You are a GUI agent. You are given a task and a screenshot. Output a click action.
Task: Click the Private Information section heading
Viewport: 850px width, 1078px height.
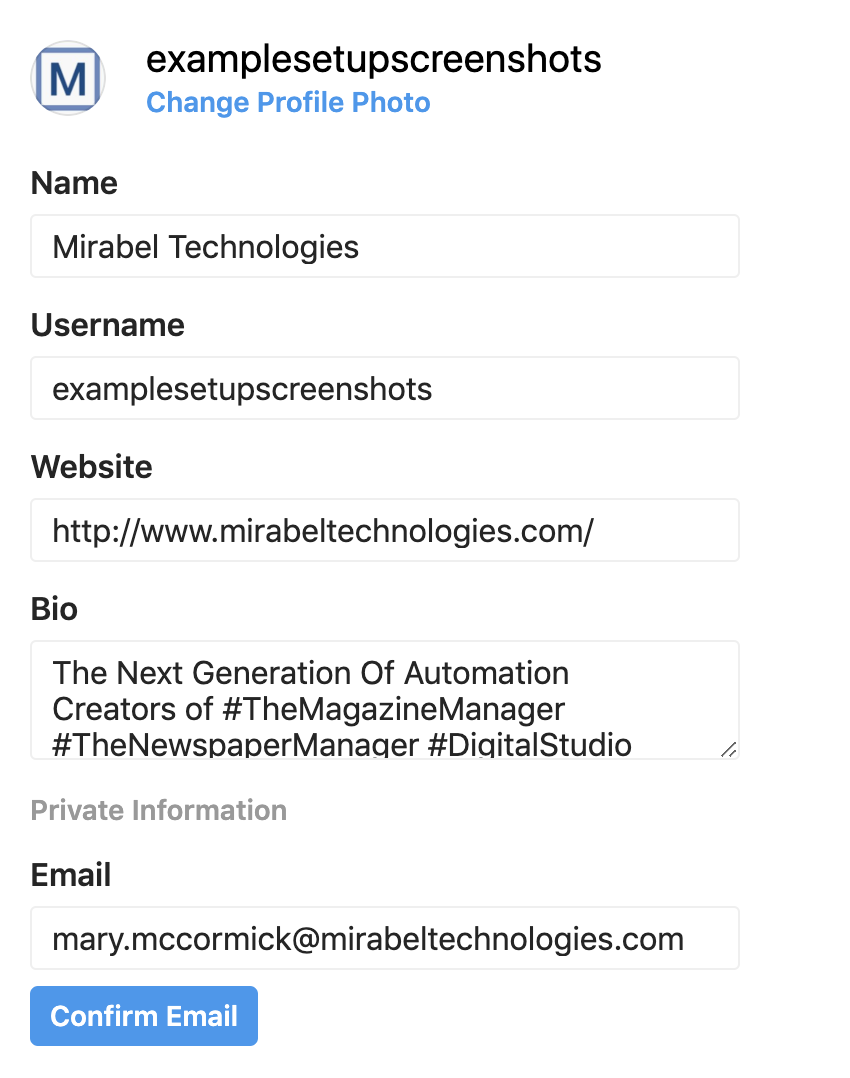click(159, 811)
